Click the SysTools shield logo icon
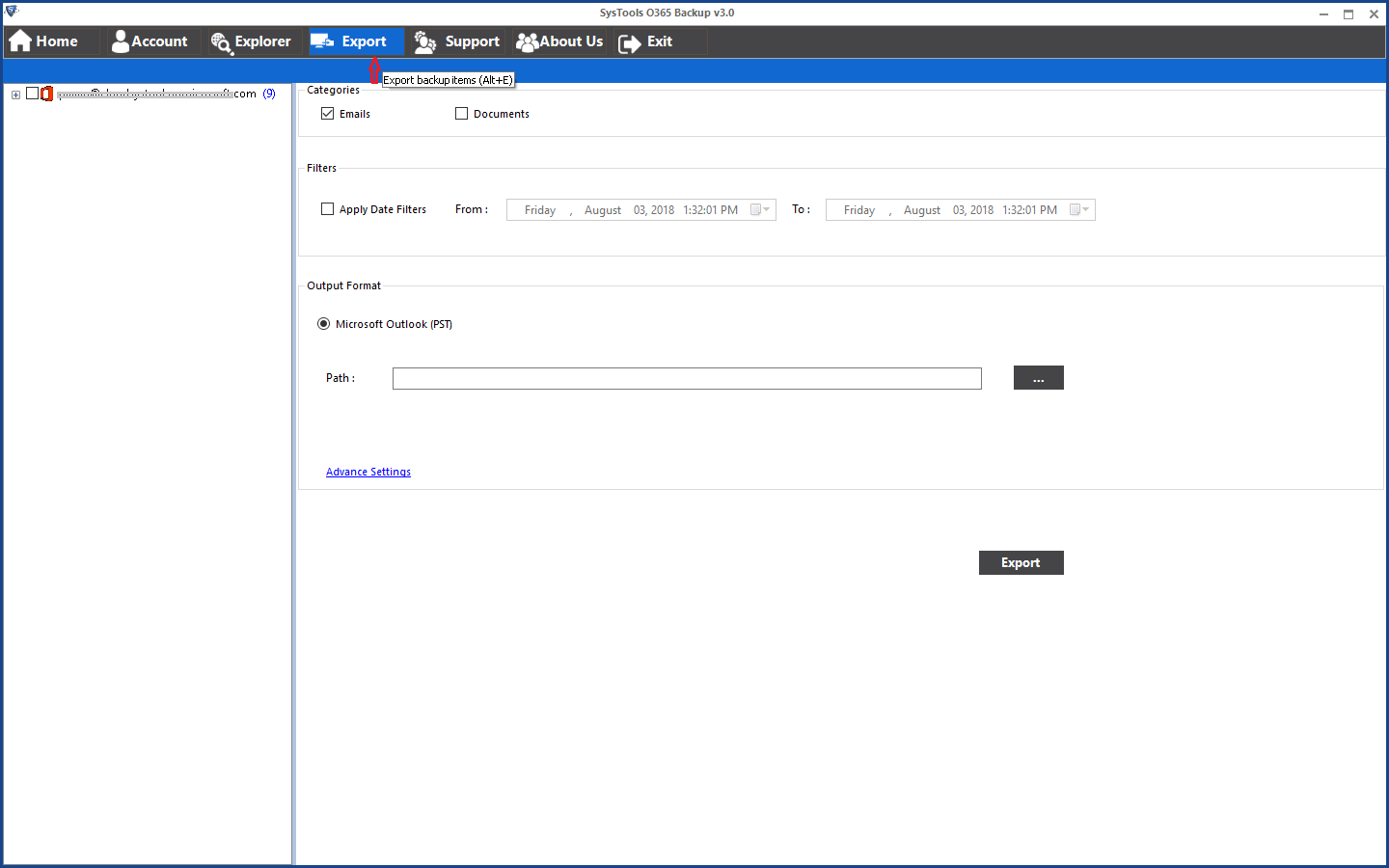 point(12,12)
